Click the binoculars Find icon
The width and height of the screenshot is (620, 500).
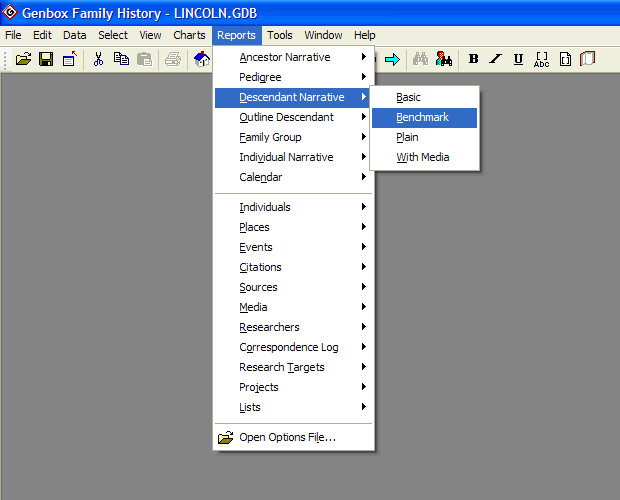click(x=421, y=59)
